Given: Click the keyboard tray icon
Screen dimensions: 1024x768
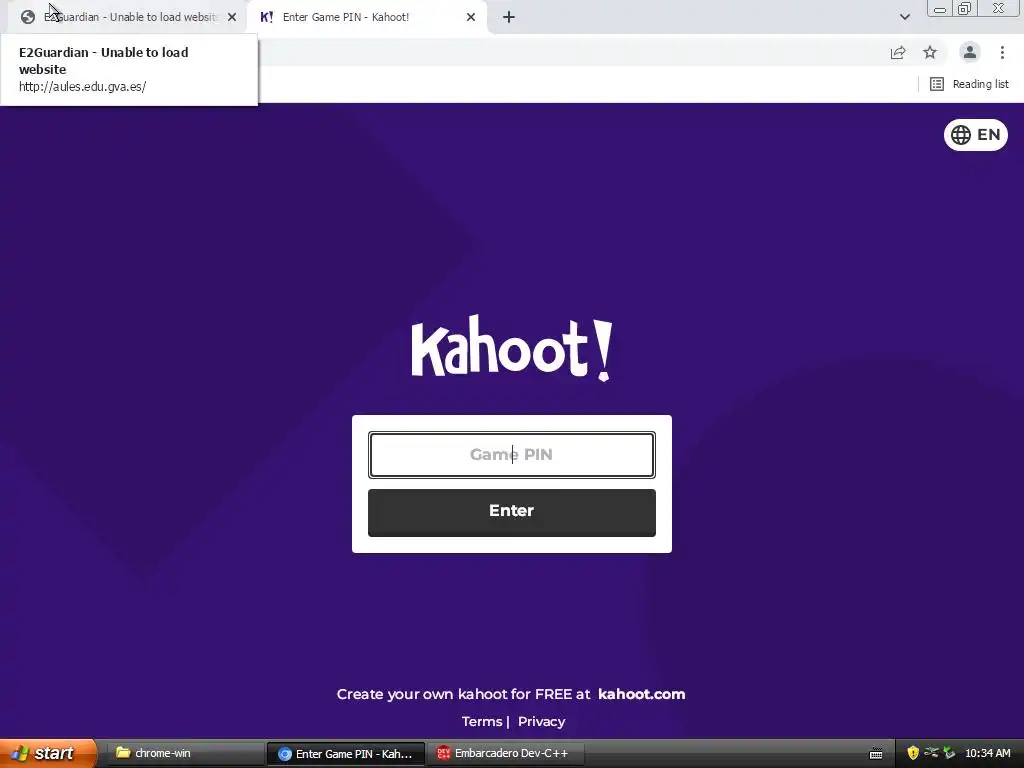Looking at the screenshot, I should click(x=876, y=754).
